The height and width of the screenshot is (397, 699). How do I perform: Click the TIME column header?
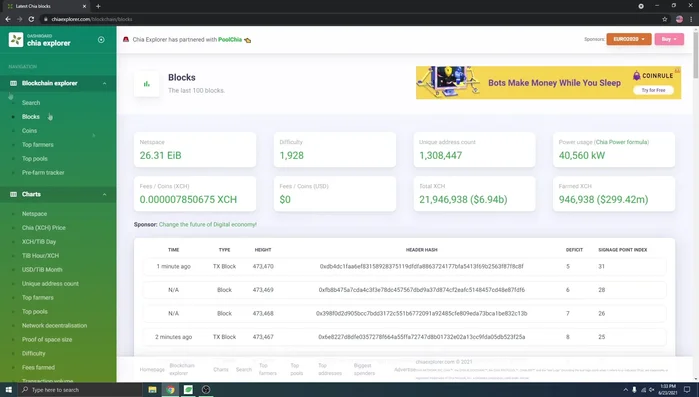pos(173,250)
